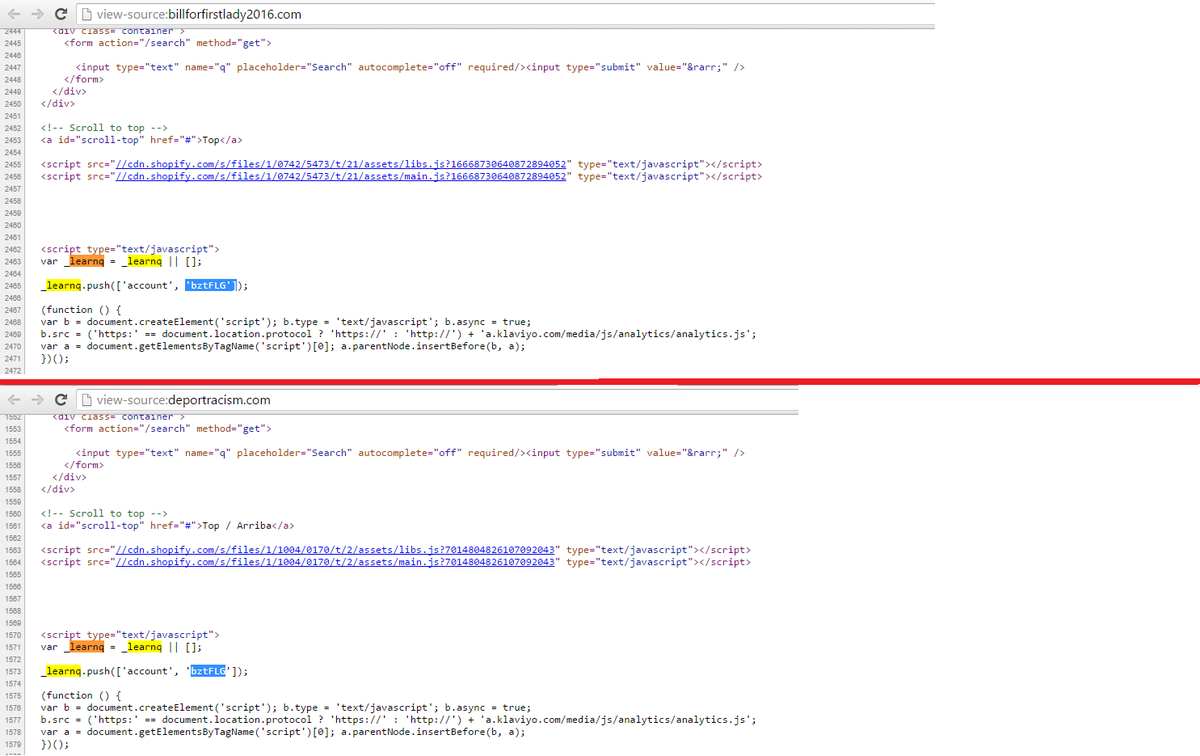Click the closing </form> tag on line 2448
The image size is (1200, 756).
coord(84,79)
